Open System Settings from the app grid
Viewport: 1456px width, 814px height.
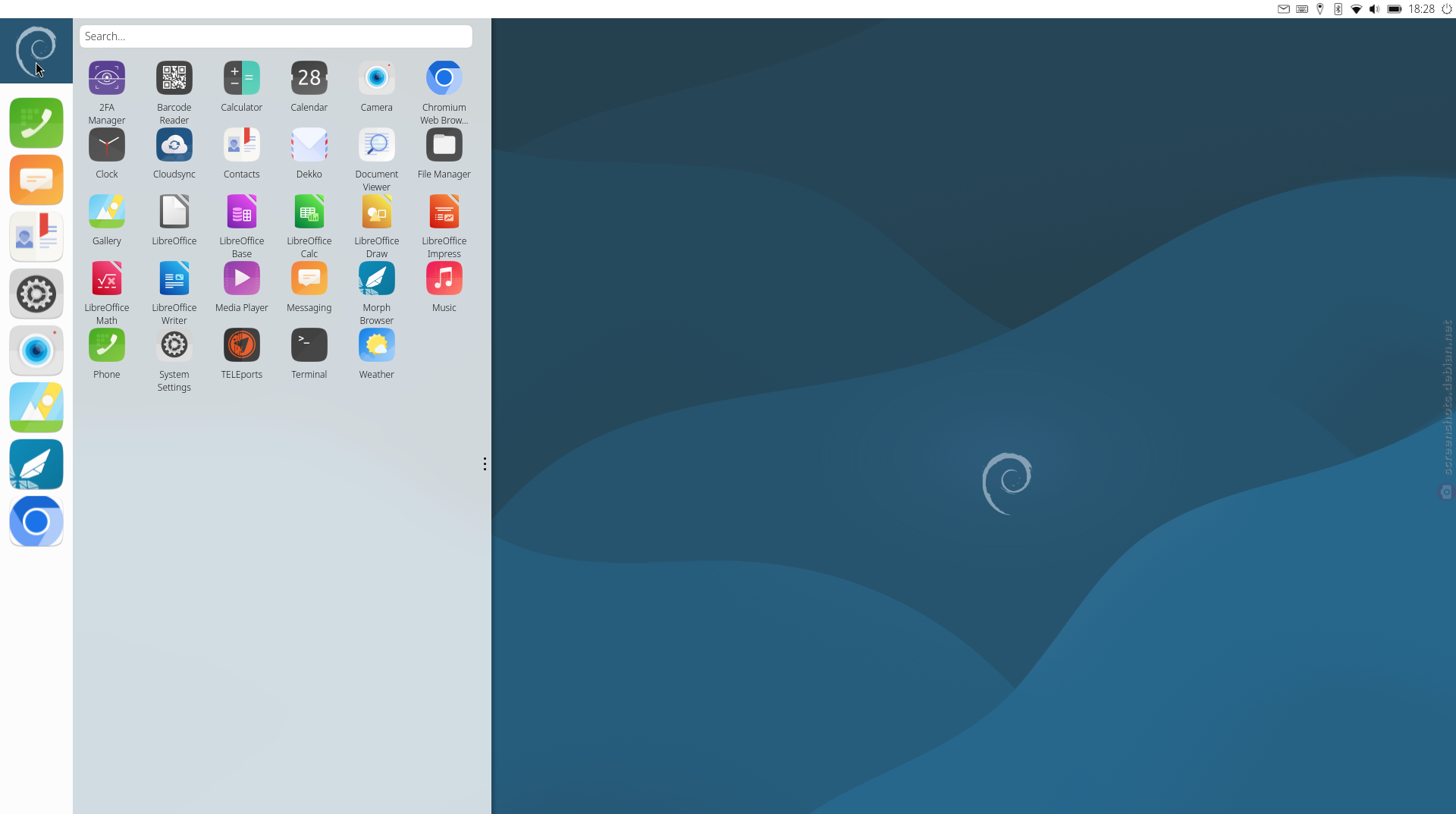[174, 345]
